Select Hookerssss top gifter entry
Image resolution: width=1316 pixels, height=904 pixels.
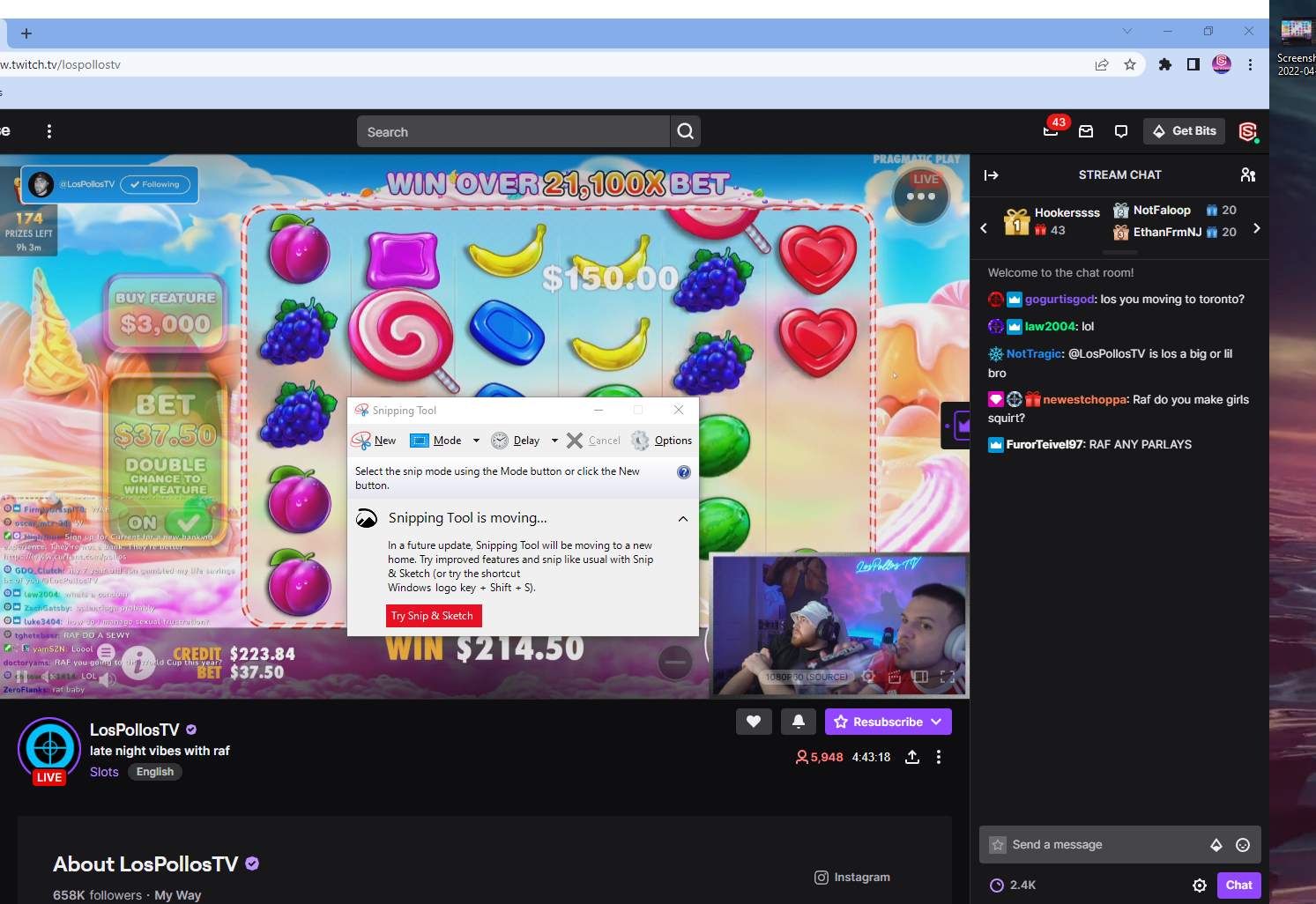pyautogui.click(x=1052, y=222)
